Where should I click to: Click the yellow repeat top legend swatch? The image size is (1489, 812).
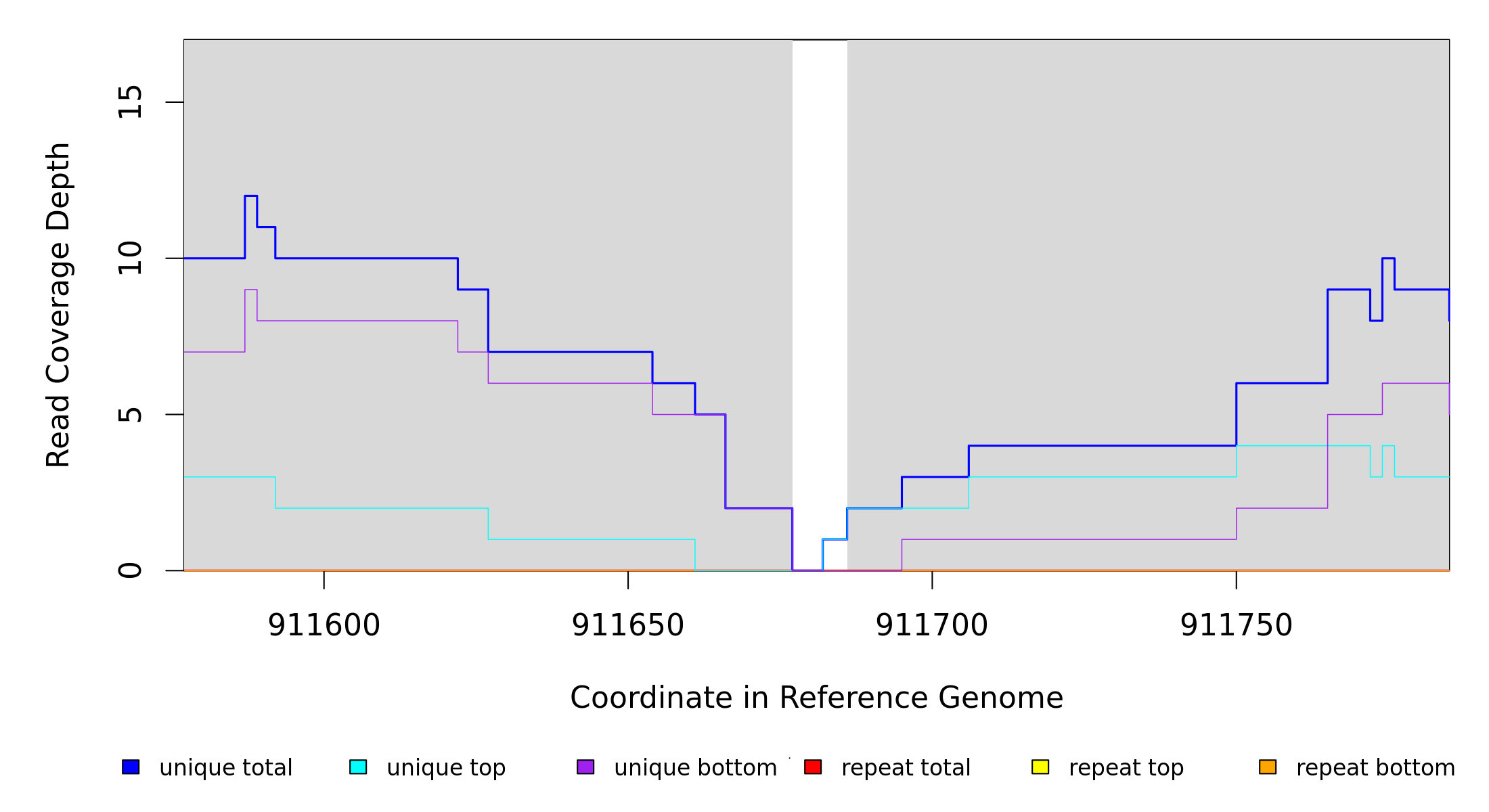[x=1040, y=767]
